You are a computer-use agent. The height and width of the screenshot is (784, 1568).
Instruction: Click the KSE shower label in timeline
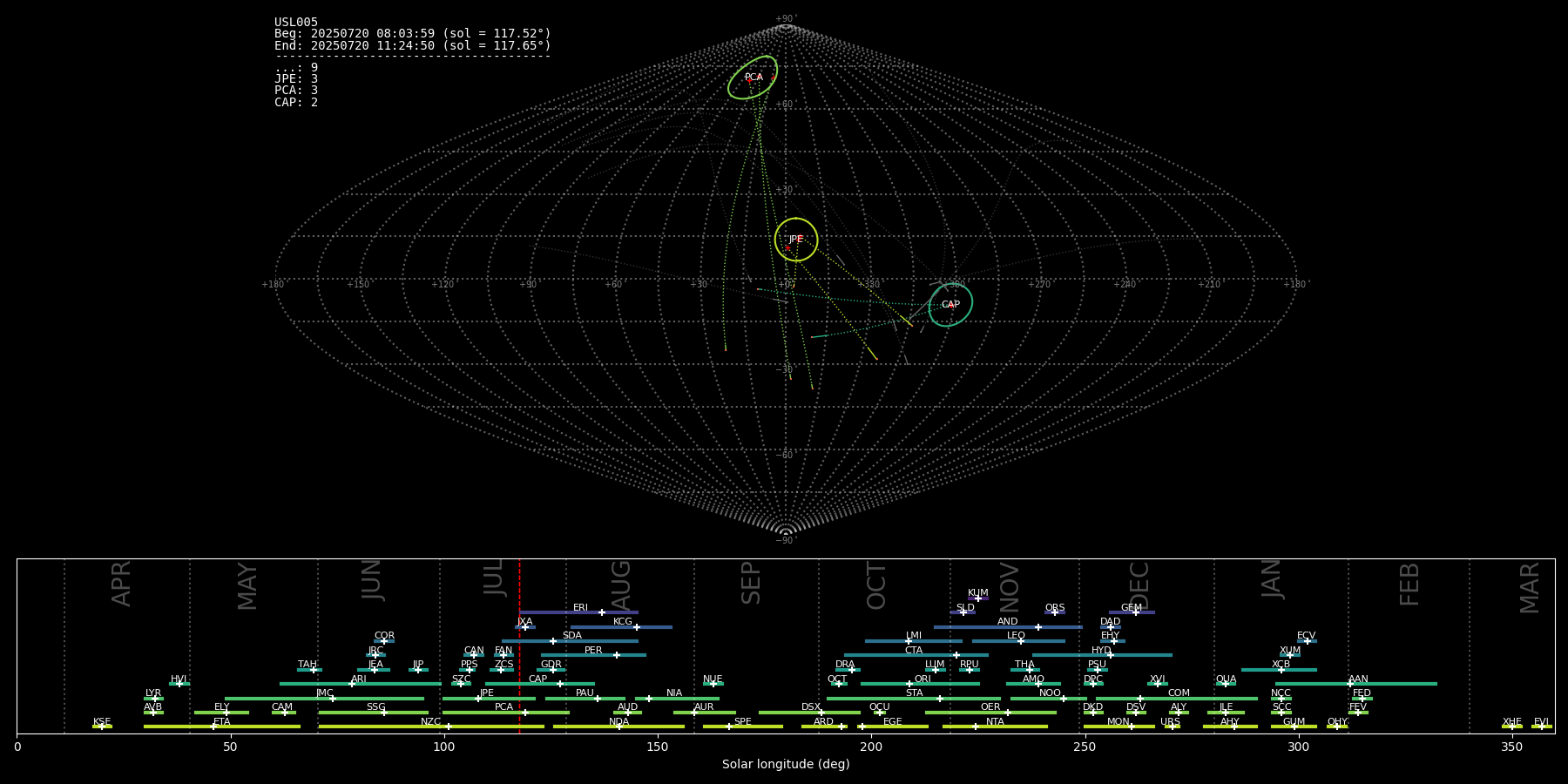[x=102, y=721]
